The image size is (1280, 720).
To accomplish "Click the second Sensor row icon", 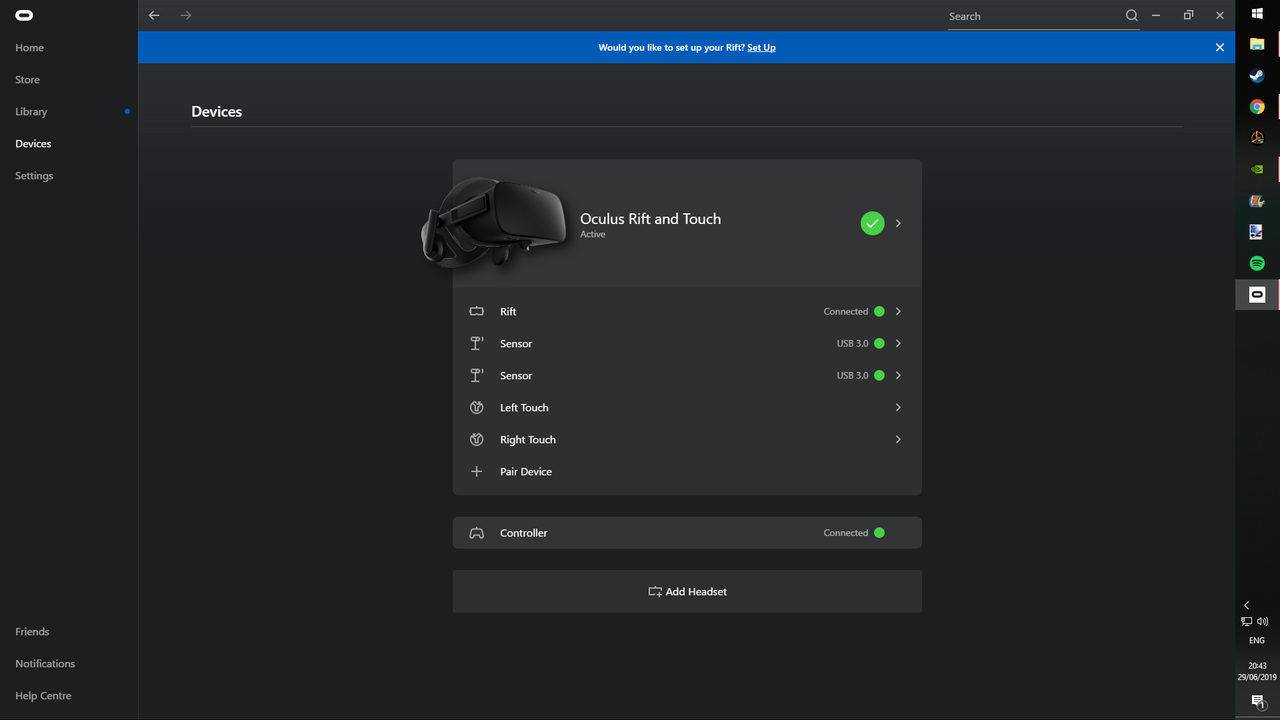I will tap(477, 375).
